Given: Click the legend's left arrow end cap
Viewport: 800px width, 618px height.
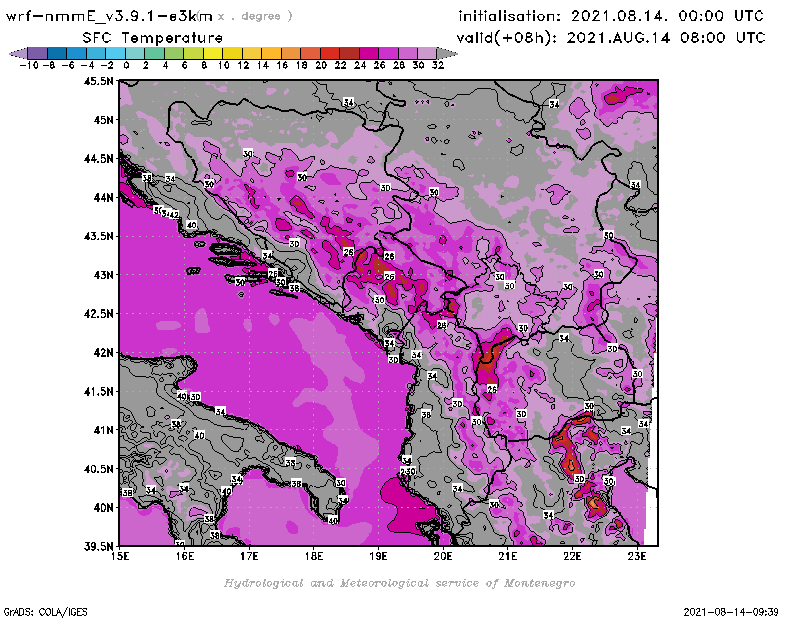Looking at the screenshot, I should tap(18, 53).
